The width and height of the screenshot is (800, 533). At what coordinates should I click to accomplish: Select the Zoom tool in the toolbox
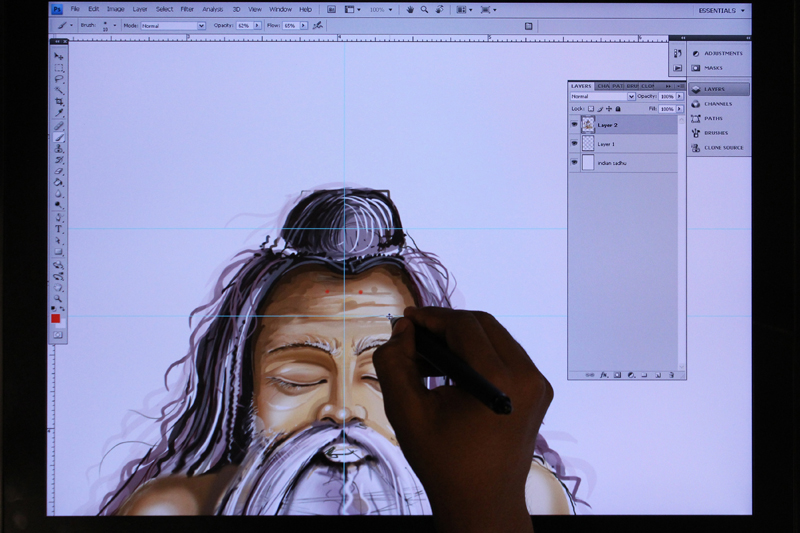59,298
